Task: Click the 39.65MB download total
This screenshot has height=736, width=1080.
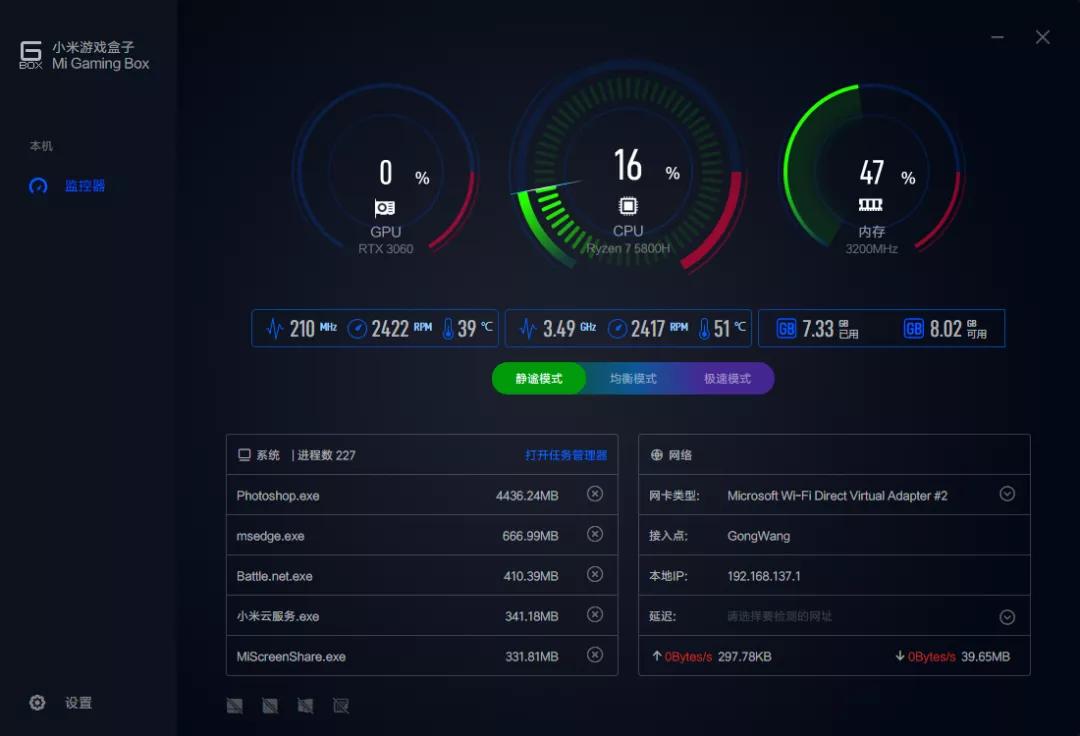Action: click(985, 657)
